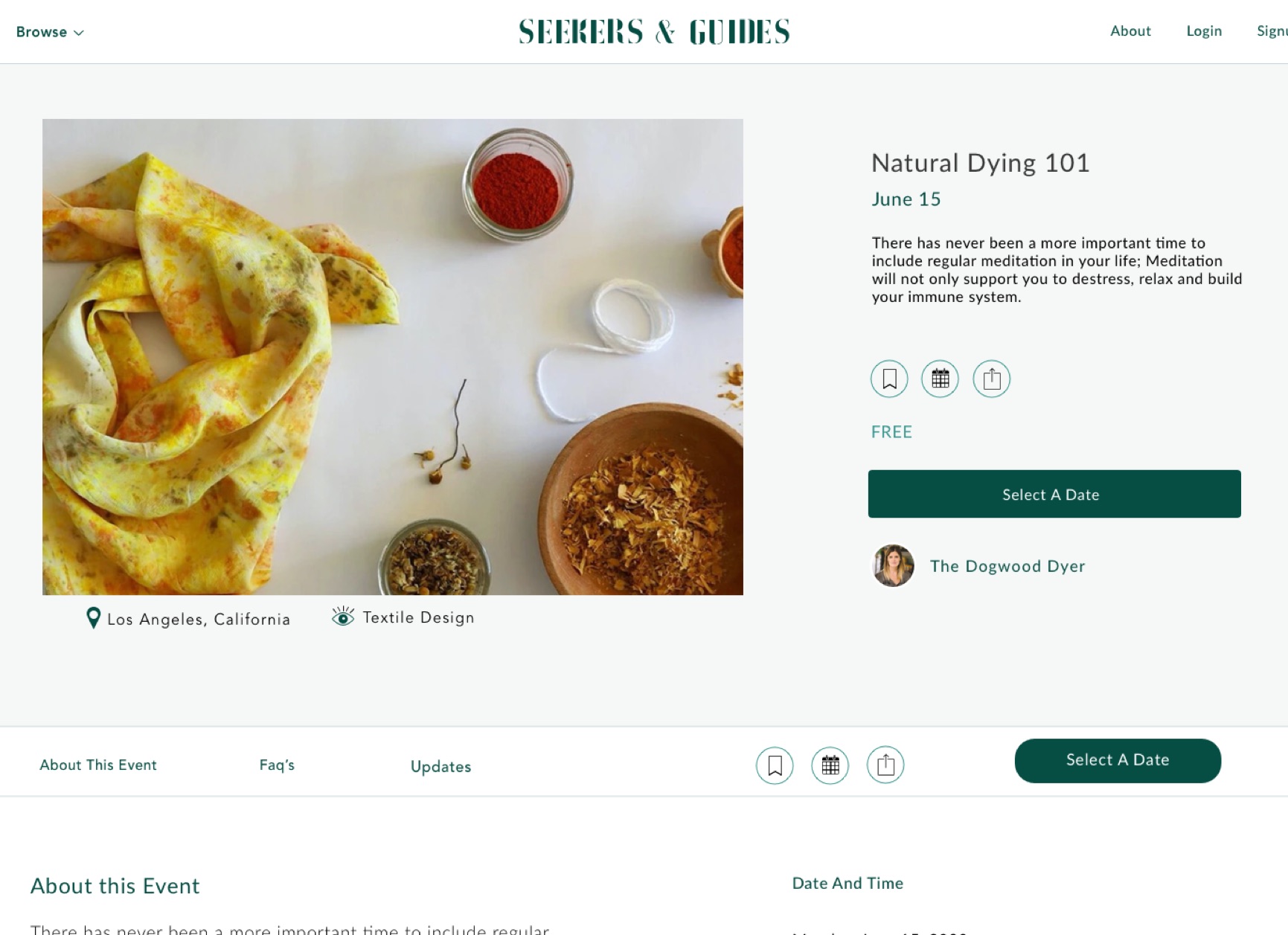Click the Seekers & Guides logo
The image size is (1288, 935).
(654, 32)
